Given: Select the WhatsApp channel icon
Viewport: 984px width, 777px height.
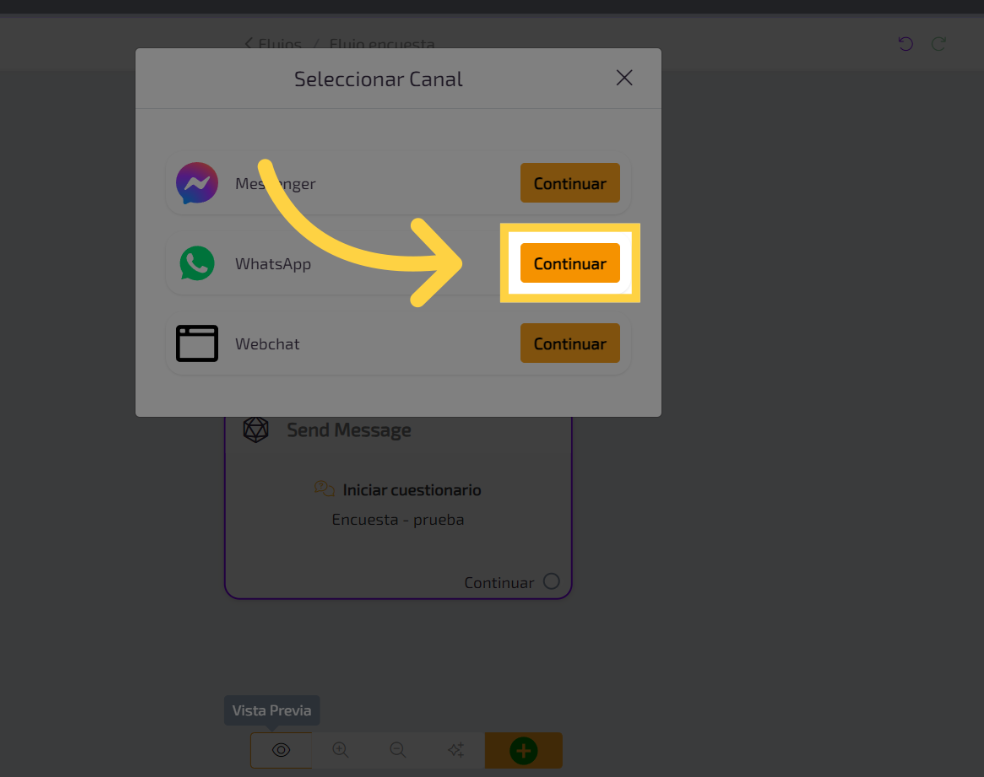Looking at the screenshot, I should (x=197, y=263).
